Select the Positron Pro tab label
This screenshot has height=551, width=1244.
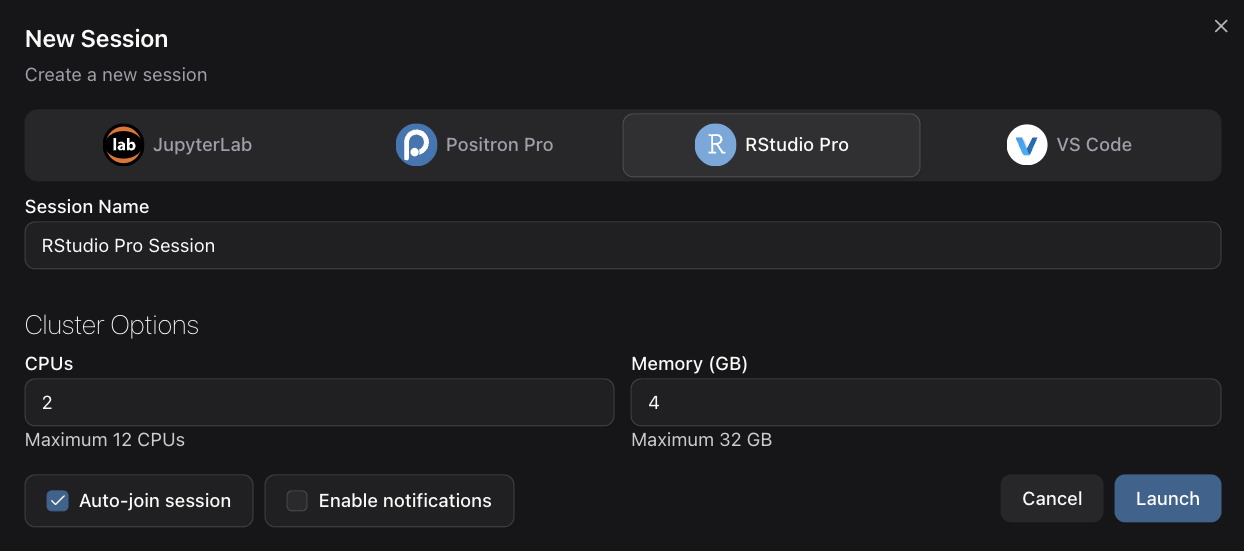[x=499, y=145]
